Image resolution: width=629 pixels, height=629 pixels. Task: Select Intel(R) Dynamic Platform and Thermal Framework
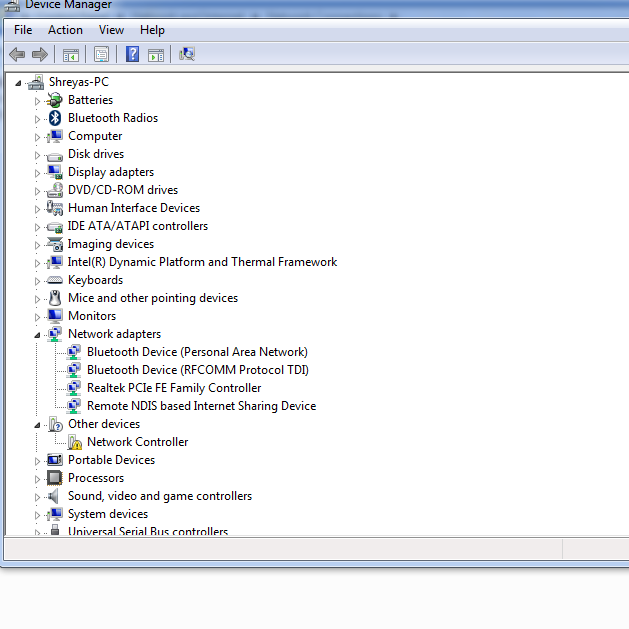click(202, 262)
